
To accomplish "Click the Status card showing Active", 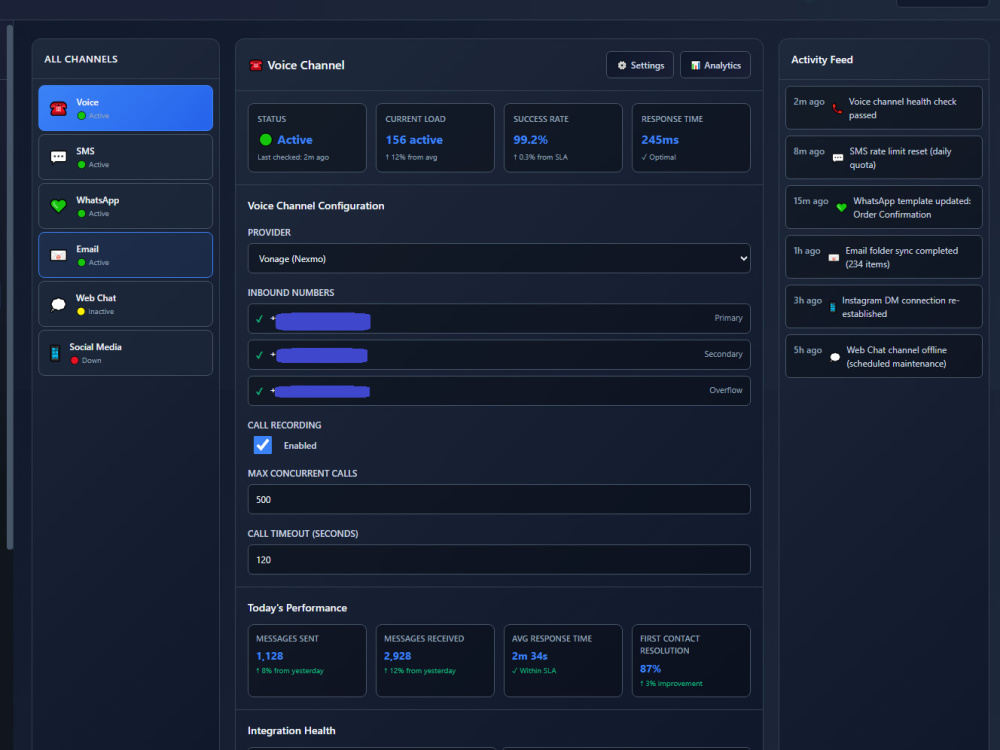I will pos(307,138).
